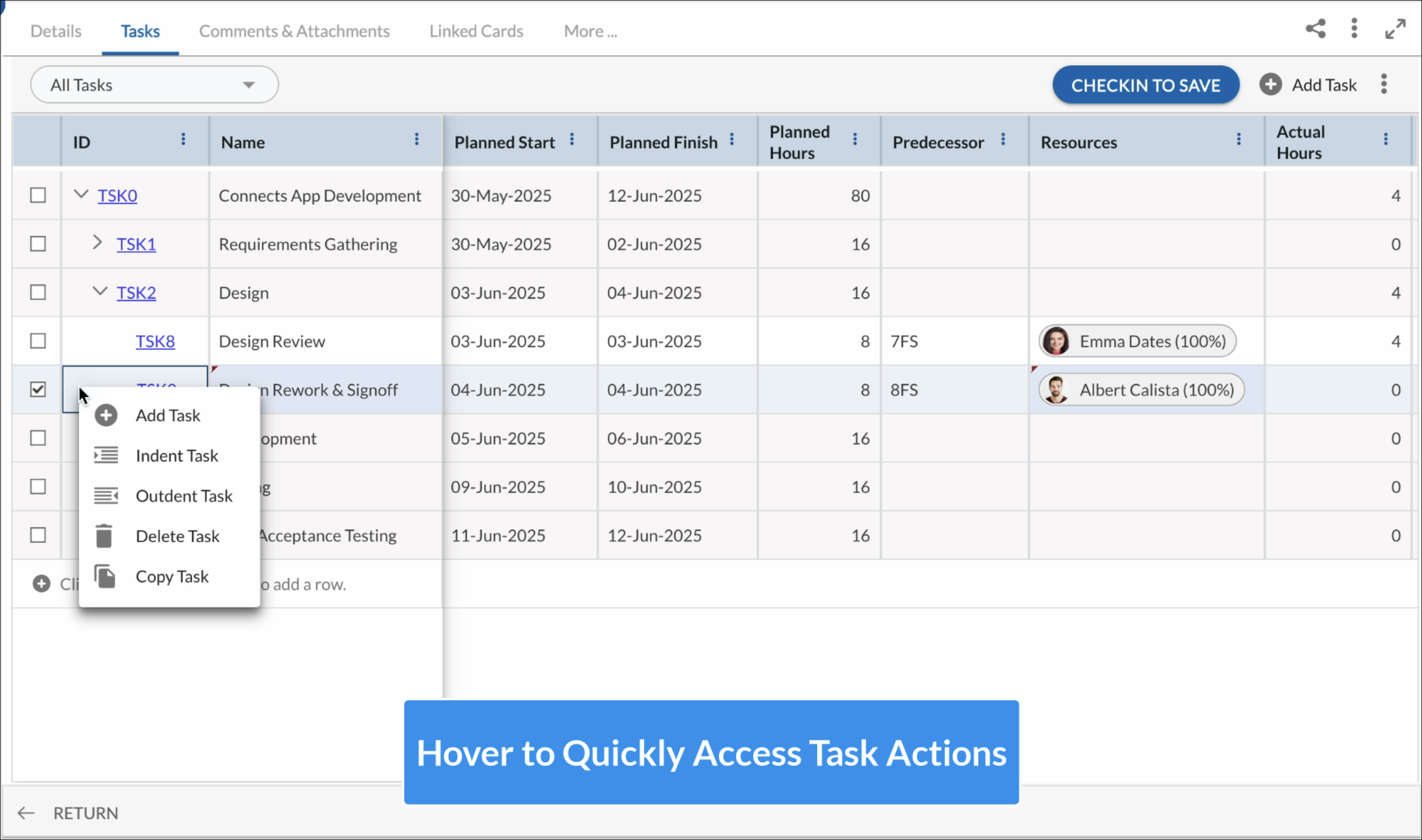This screenshot has width=1422, height=840.
Task: Uncheck the Design Rework & Signoff checkbox
Action: click(x=38, y=389)
